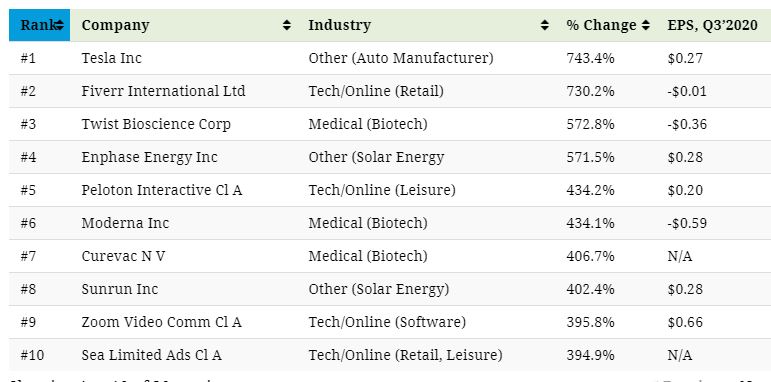Select Fiverr International Ltd company name

pyautogui.click(x=163, y=91)
